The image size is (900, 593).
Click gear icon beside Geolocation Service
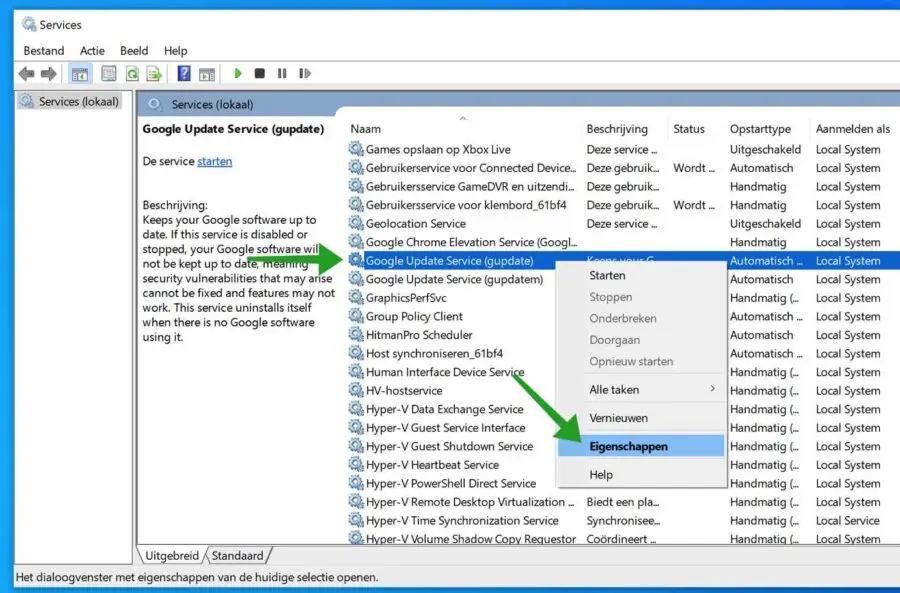(x=356, y=223)
